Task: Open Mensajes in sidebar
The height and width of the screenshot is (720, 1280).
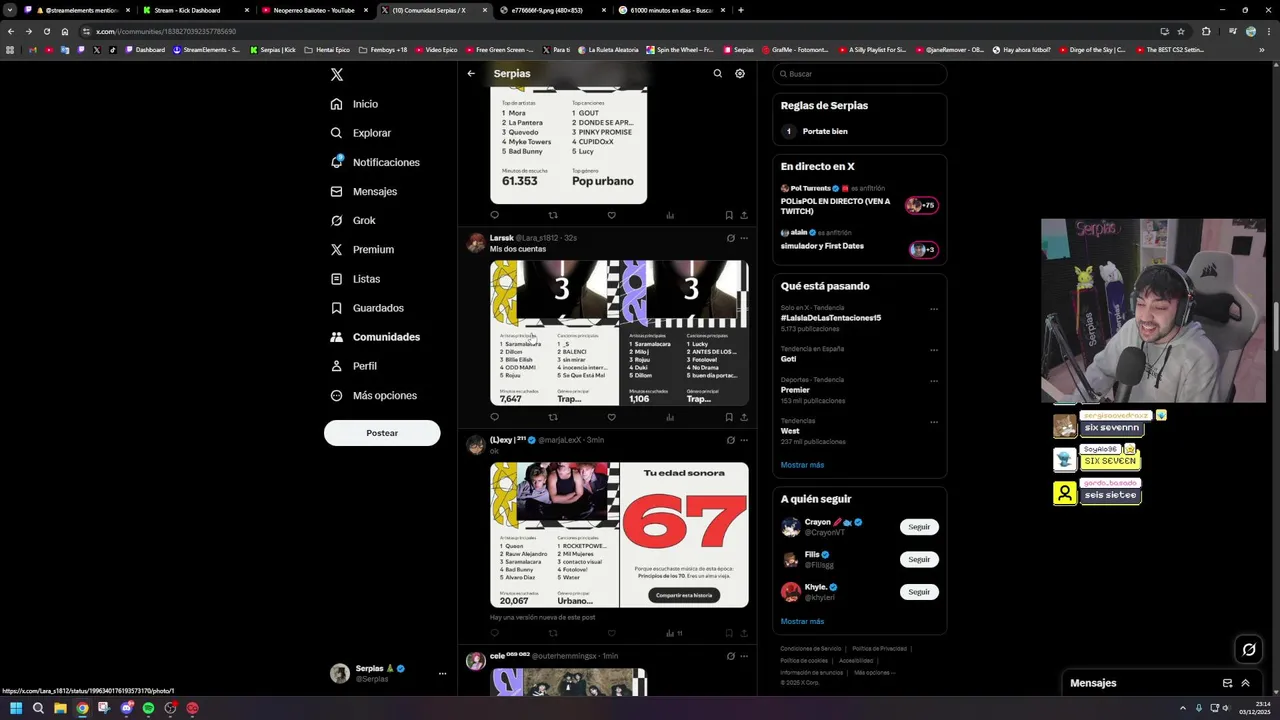Action: (x=363, y=191)
